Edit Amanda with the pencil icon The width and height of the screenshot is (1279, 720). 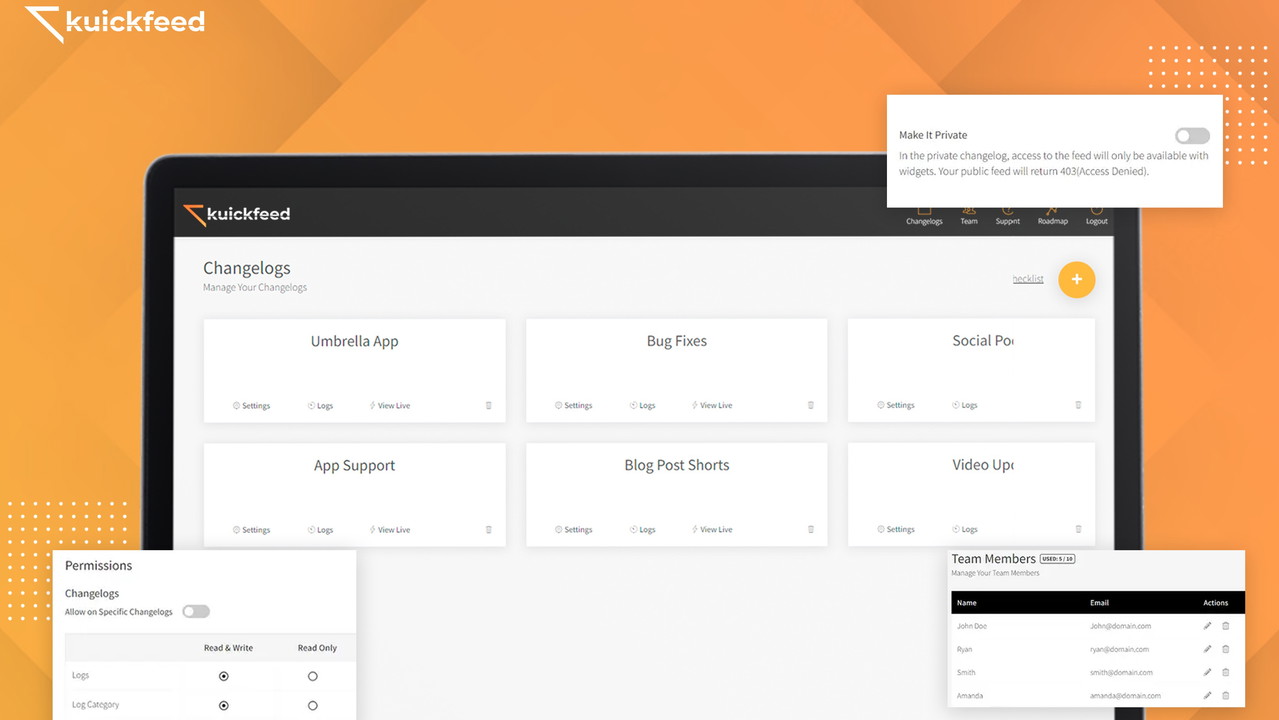(1208, 695)
